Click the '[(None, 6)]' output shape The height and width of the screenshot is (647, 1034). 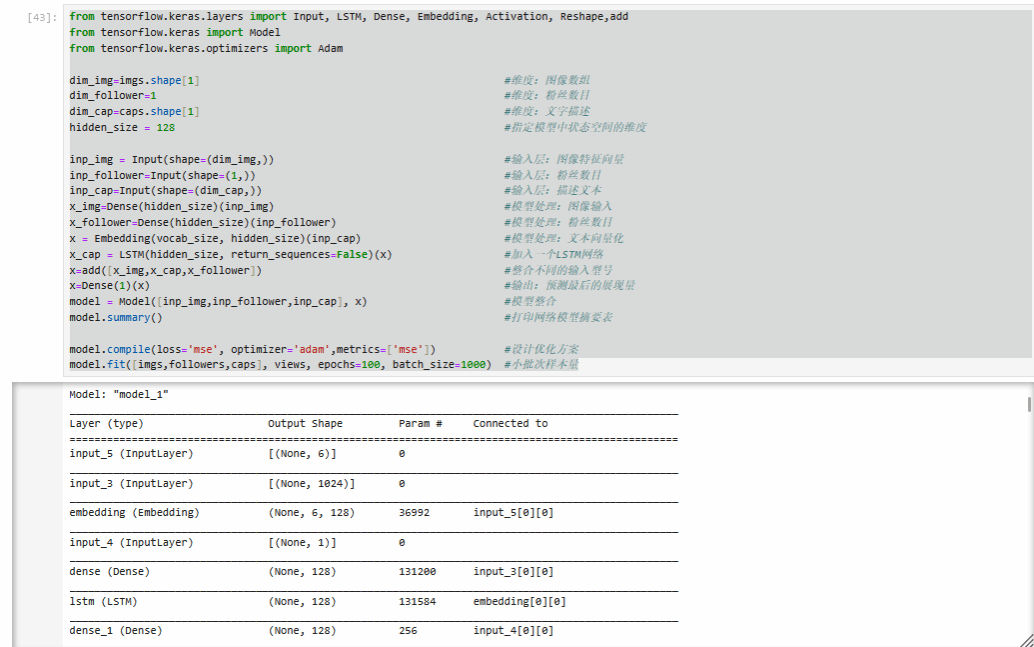(x=302, y=454)
